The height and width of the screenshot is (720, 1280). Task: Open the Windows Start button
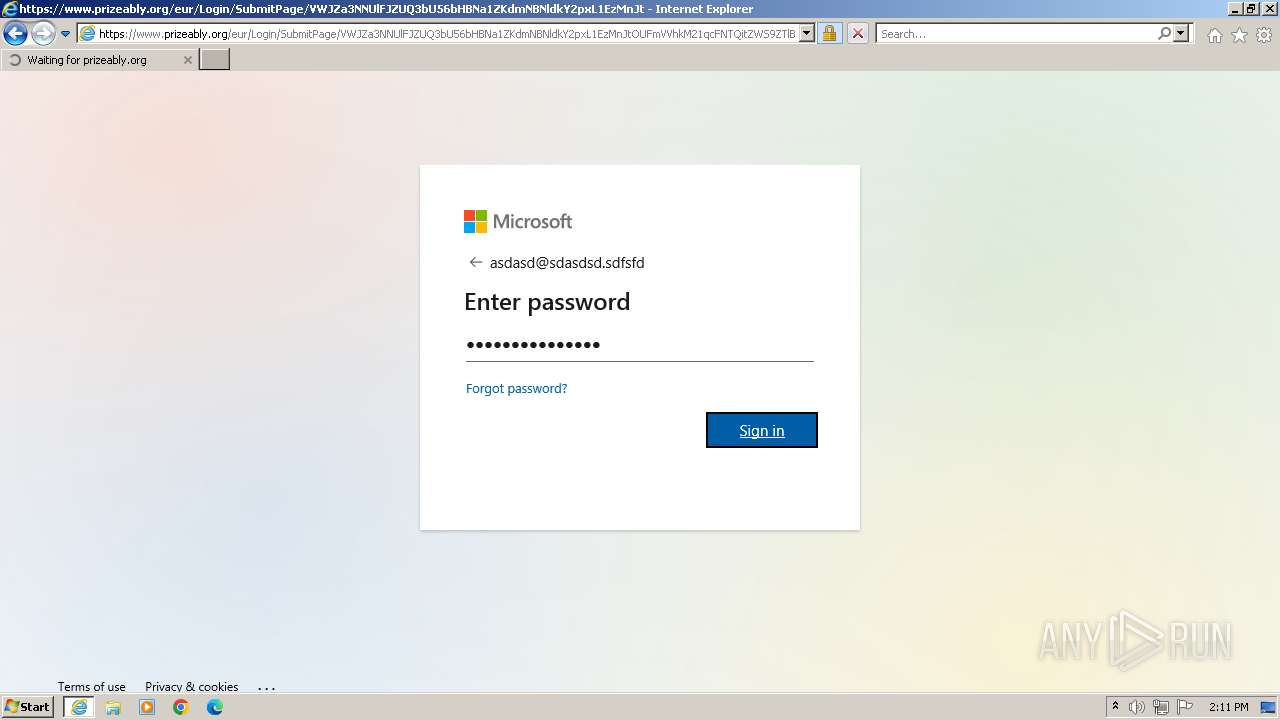[27, 707]
